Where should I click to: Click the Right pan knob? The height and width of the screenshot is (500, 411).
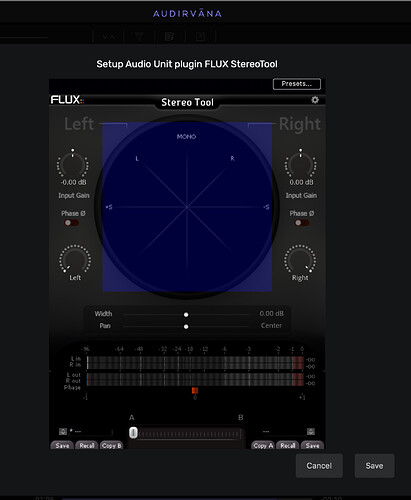click(300, 259)
